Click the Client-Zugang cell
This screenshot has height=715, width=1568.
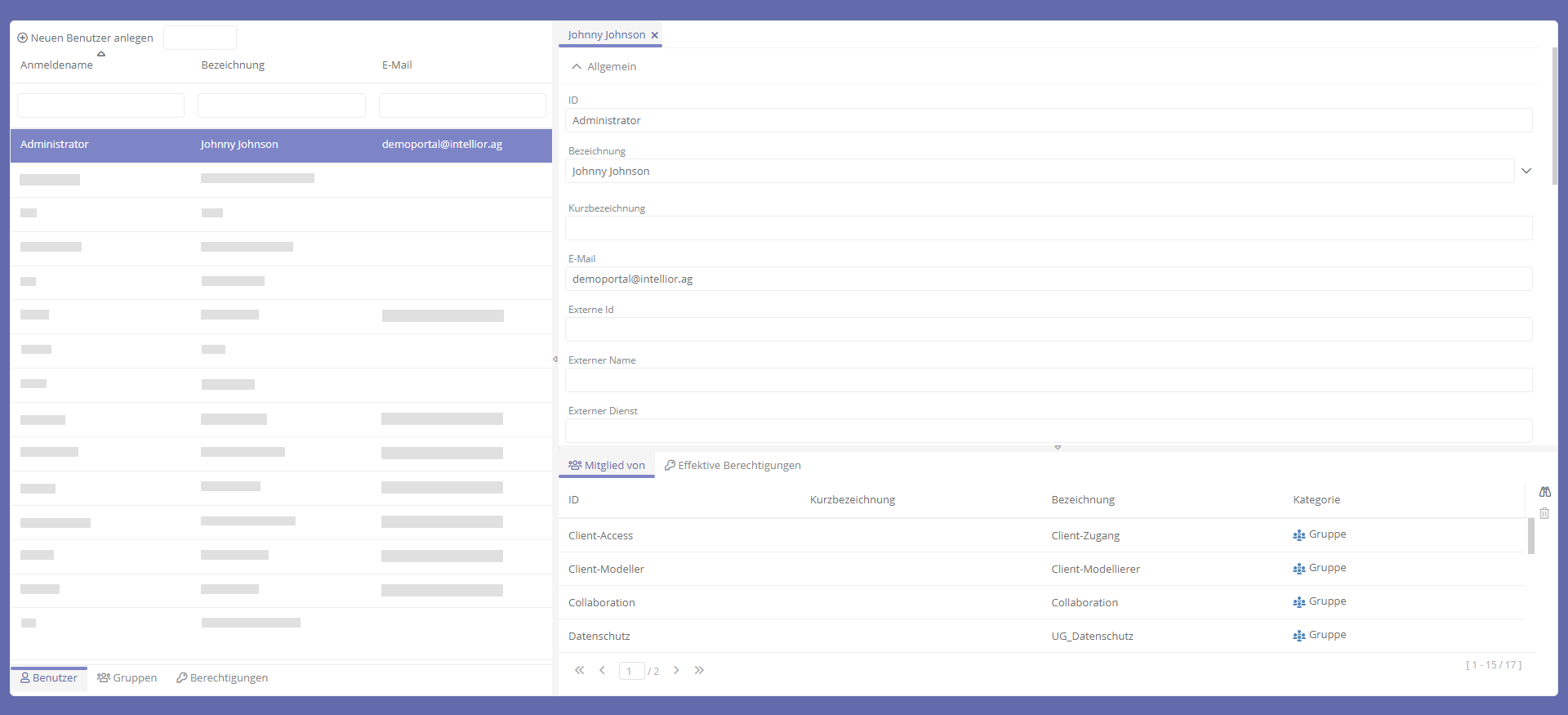pyautogui.click(x=1085, y=536)
